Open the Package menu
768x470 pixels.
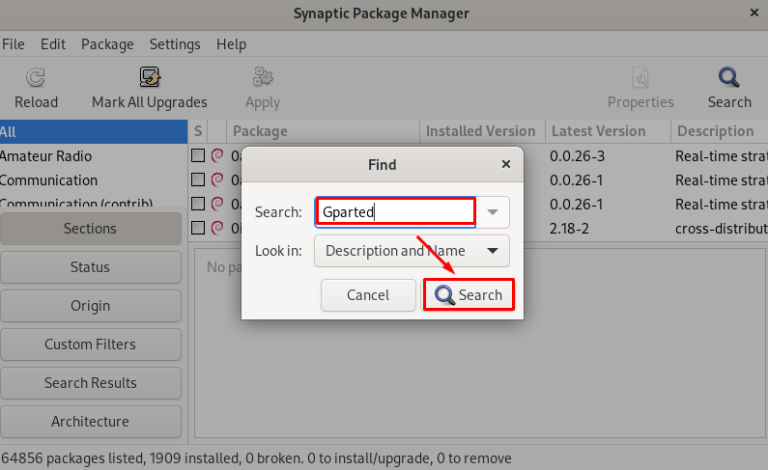point(107,44)
